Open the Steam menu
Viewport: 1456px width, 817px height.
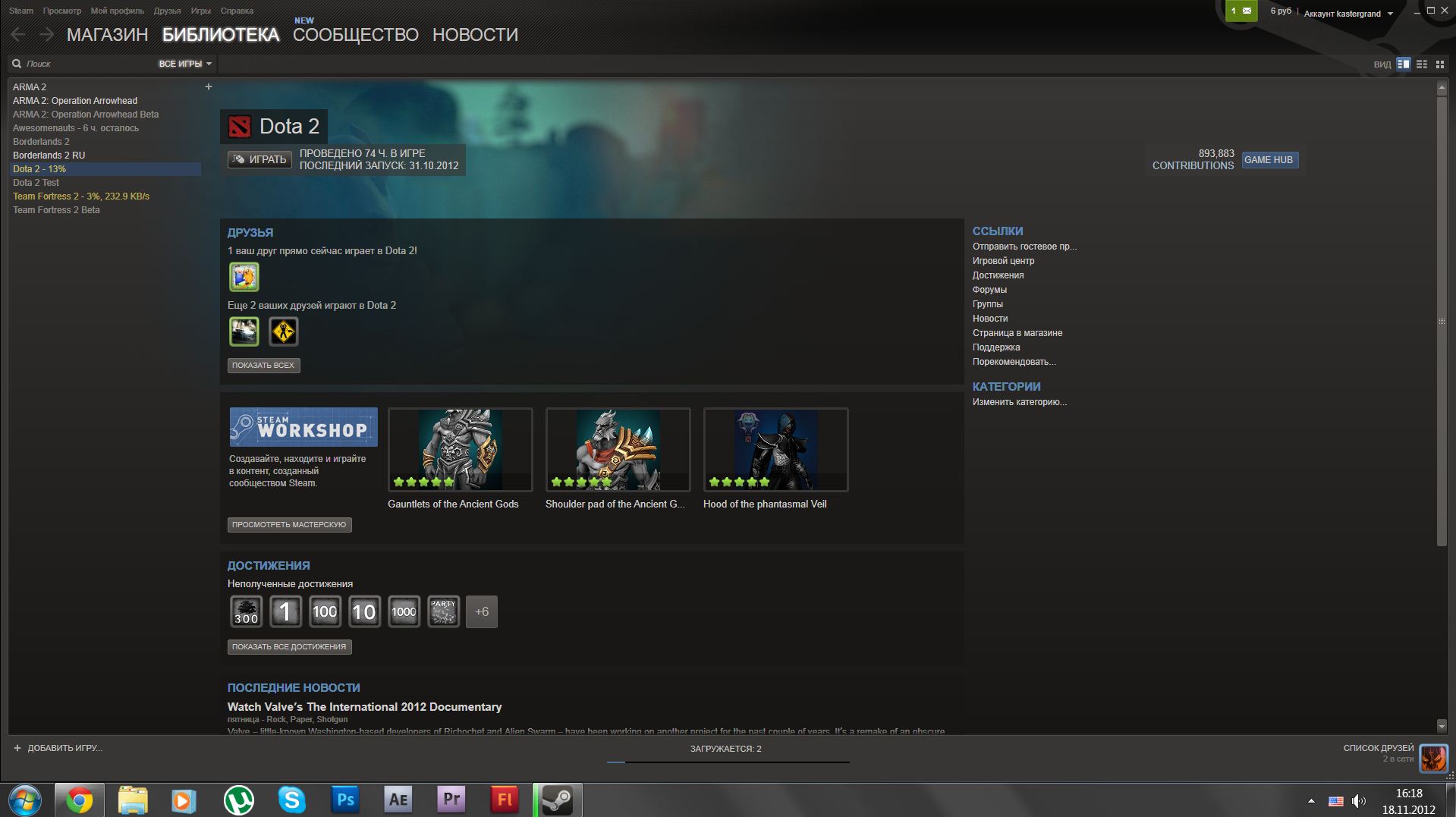coord(21,11)
